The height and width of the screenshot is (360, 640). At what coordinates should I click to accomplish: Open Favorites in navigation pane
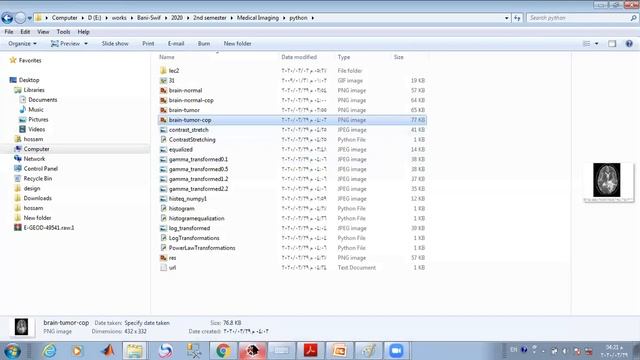point(30,60)
